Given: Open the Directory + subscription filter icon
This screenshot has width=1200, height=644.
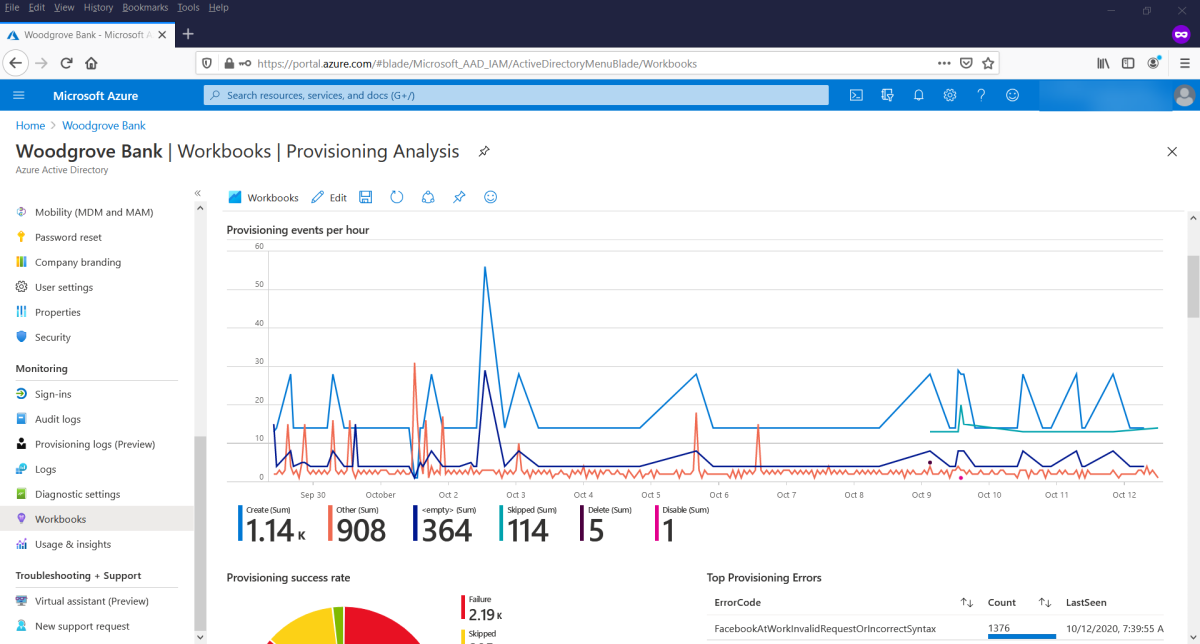Looking at the screenshot, I should (x=887, y=96).
